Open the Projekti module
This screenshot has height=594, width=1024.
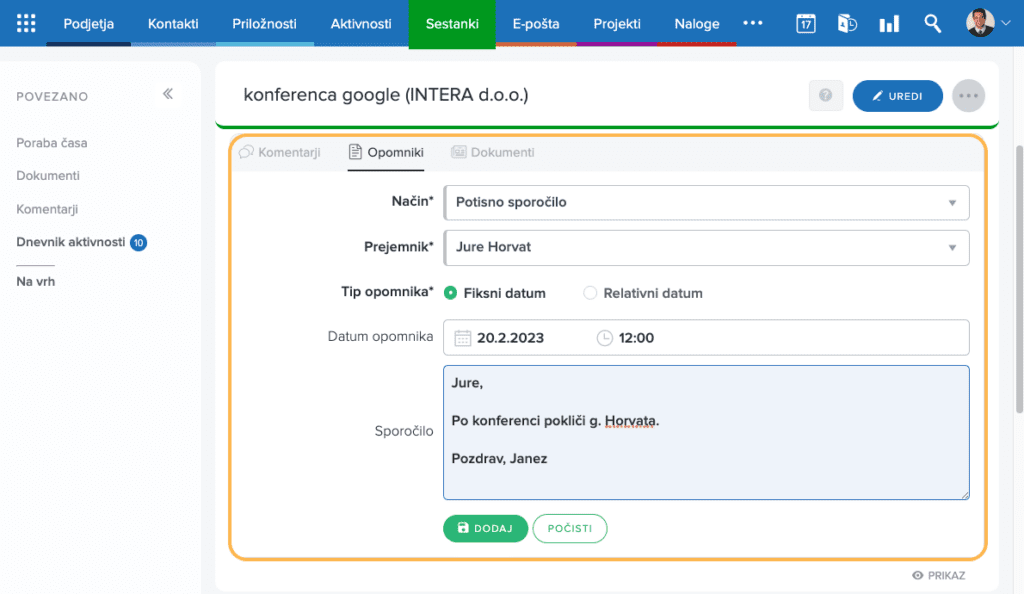[x=617, y=23]
